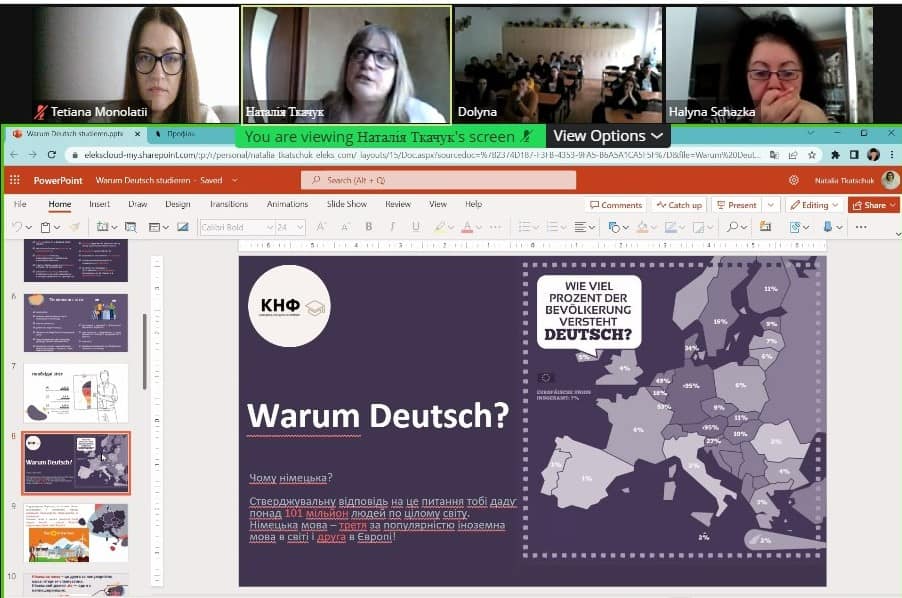Image resolution: width=902 pixels, height=598 pixels.
Task: Click the Italic formatting icon
Action: (x=392, y=227)
